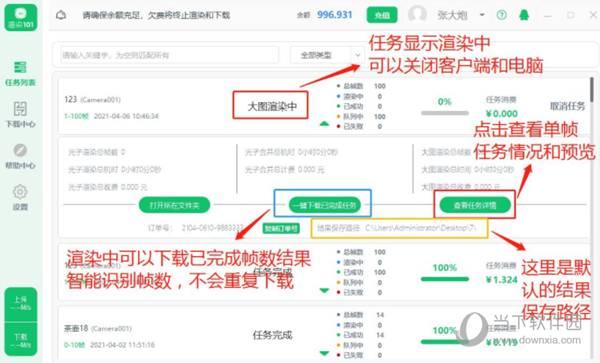Click the 充值 recharge button
Image resolution: width=600 pixels, height=363 pixels.
click(382, 15)
